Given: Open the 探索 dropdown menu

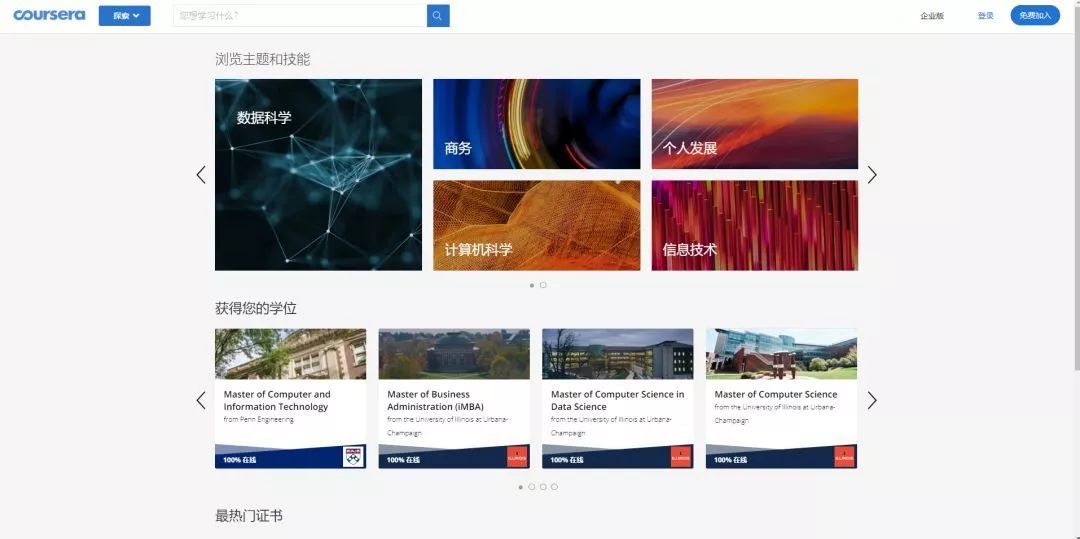Looking at the screenshot, I should click(125, 16).
